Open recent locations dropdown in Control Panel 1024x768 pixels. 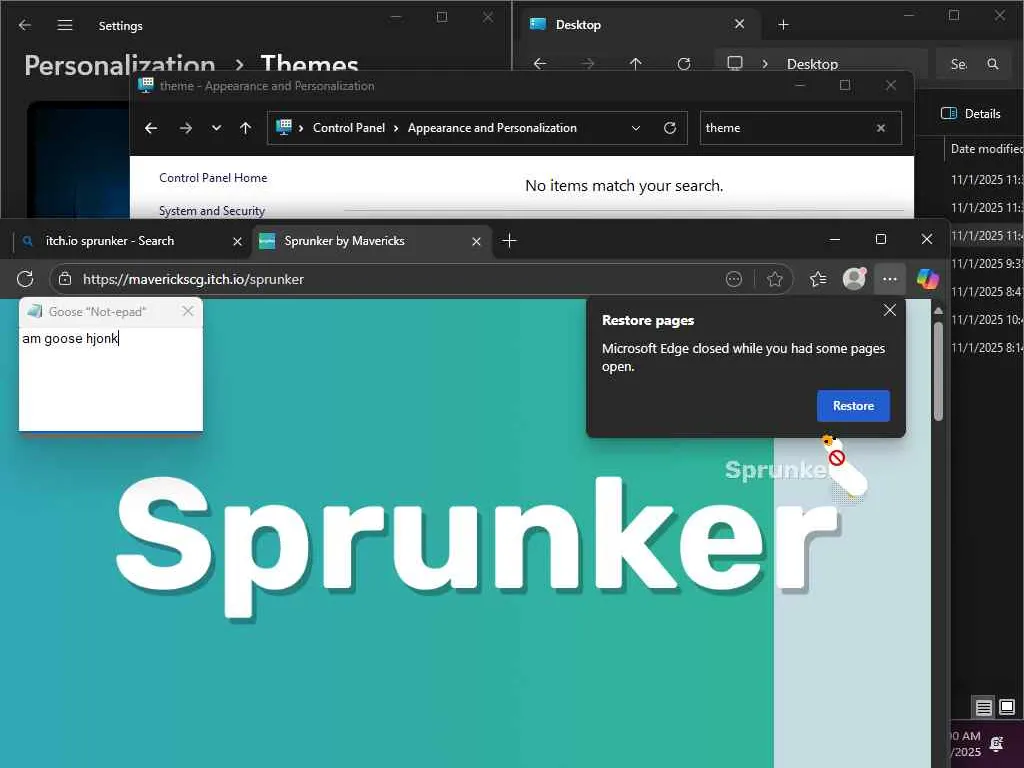[216, 128]
